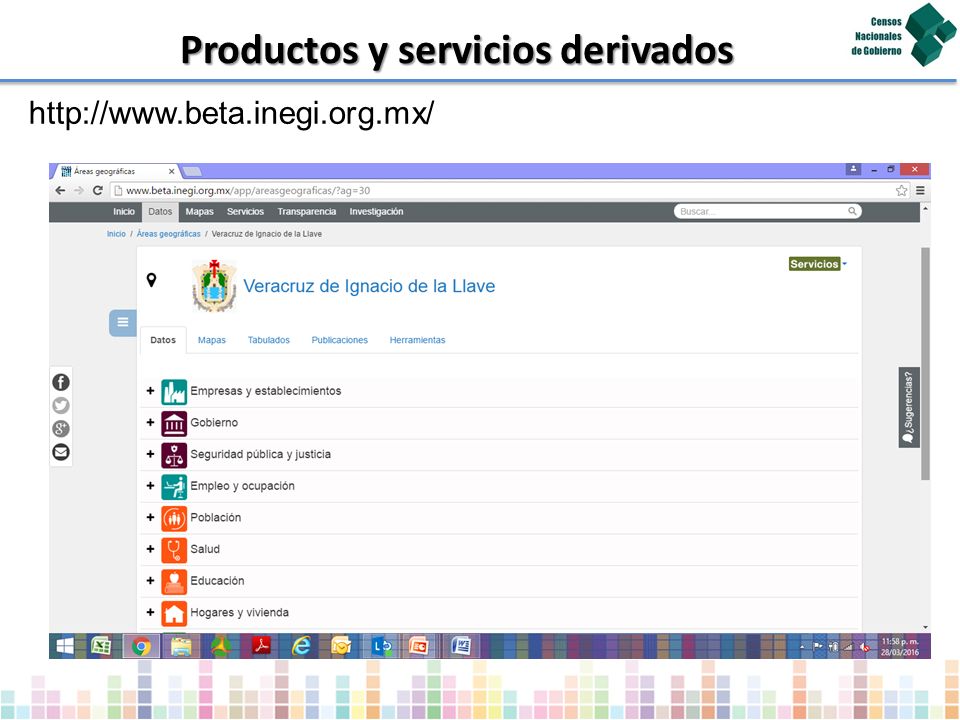Image resolution: width=960 pixels, height=720 pixels.
Task: Click the Salud stethoscope icon
Action: (174, 550)
